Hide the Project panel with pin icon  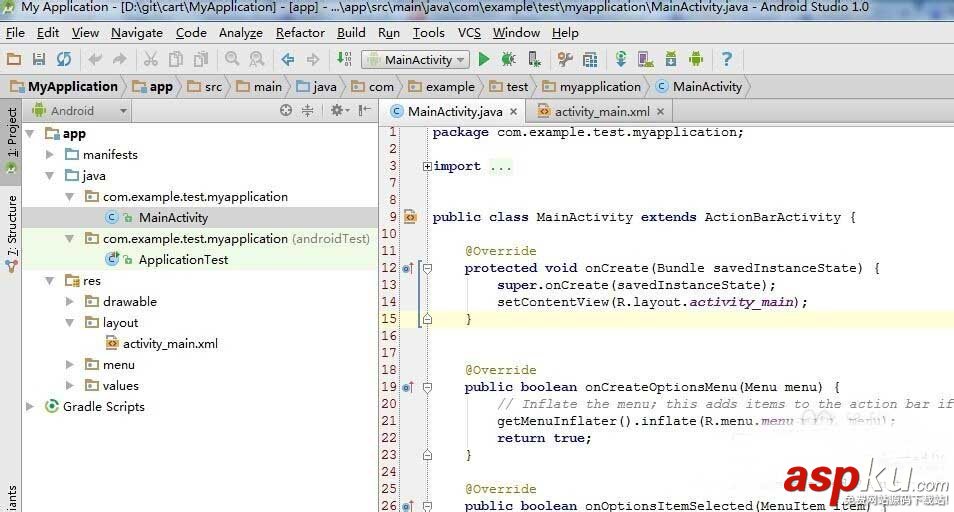[x=364, y=111]
